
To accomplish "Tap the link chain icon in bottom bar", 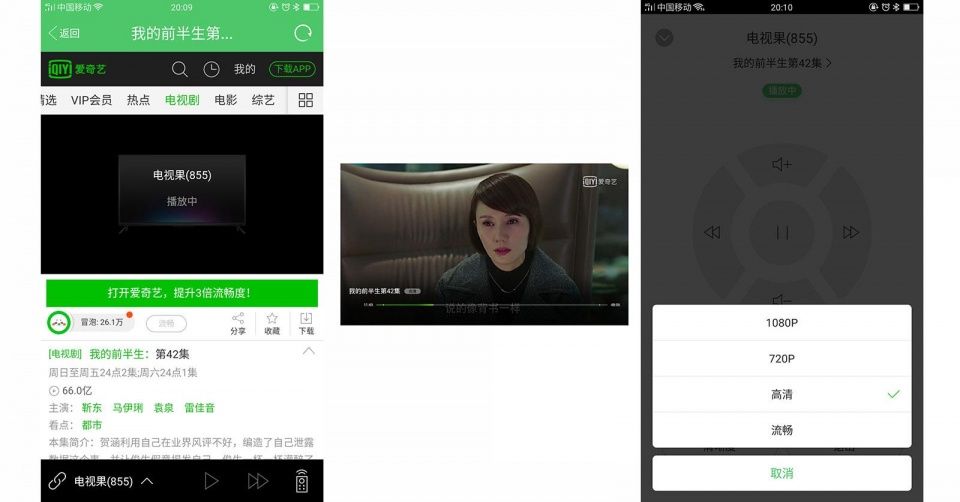I will [x=57, y=481].
